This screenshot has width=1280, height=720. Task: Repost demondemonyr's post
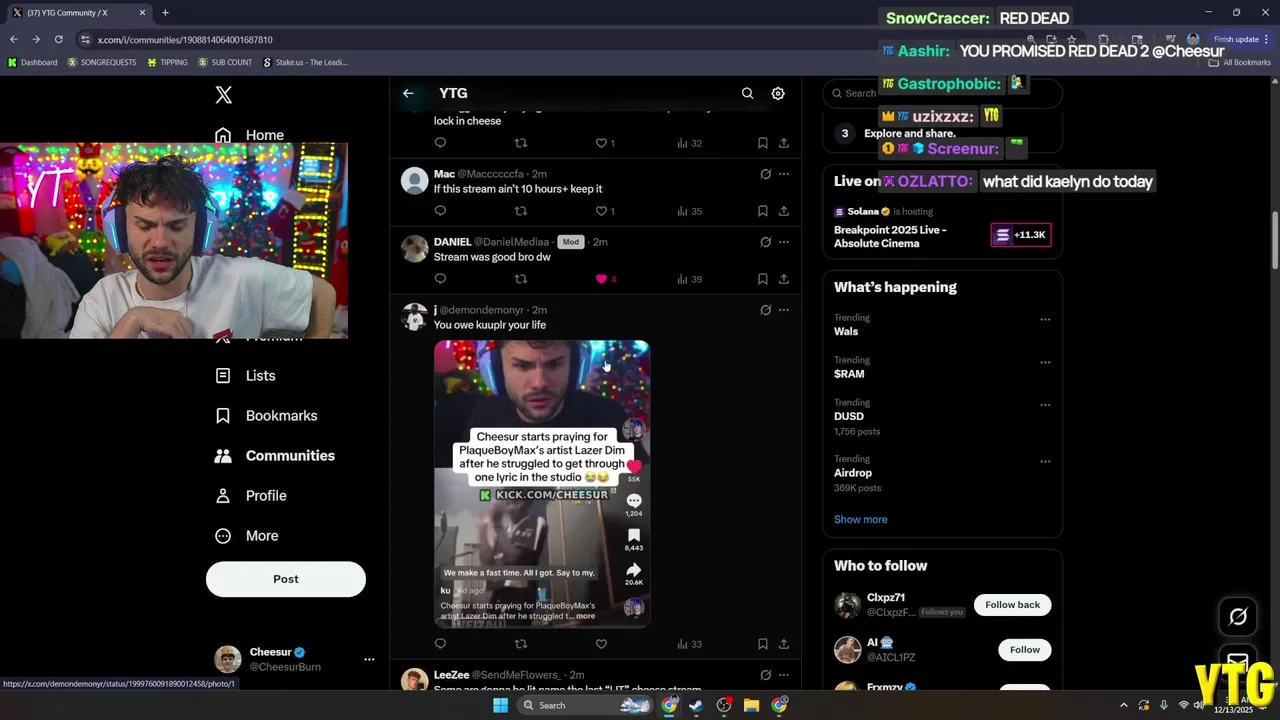tap(520, 644)
